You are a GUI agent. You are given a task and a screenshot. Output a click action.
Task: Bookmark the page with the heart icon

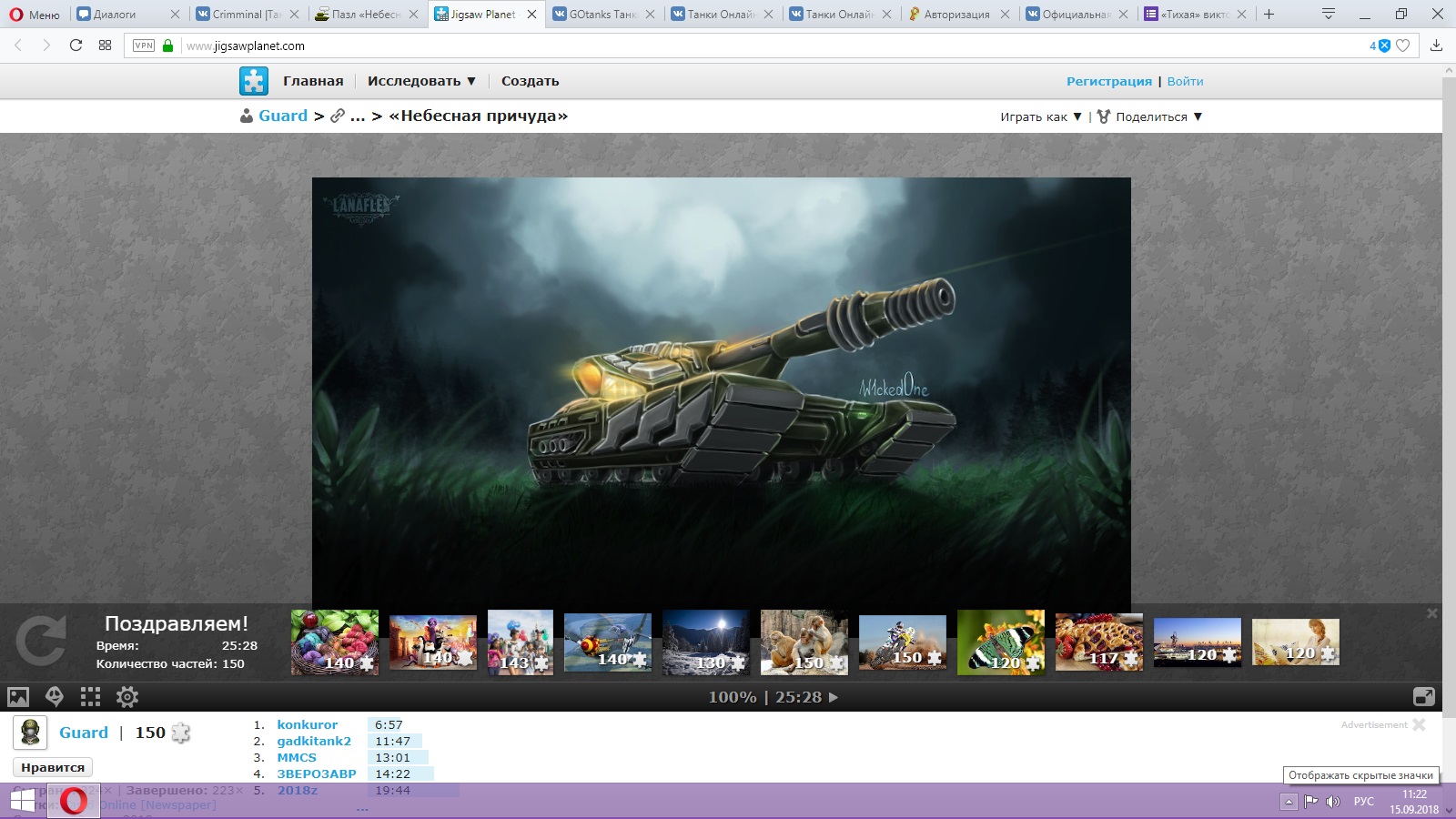1403,45
